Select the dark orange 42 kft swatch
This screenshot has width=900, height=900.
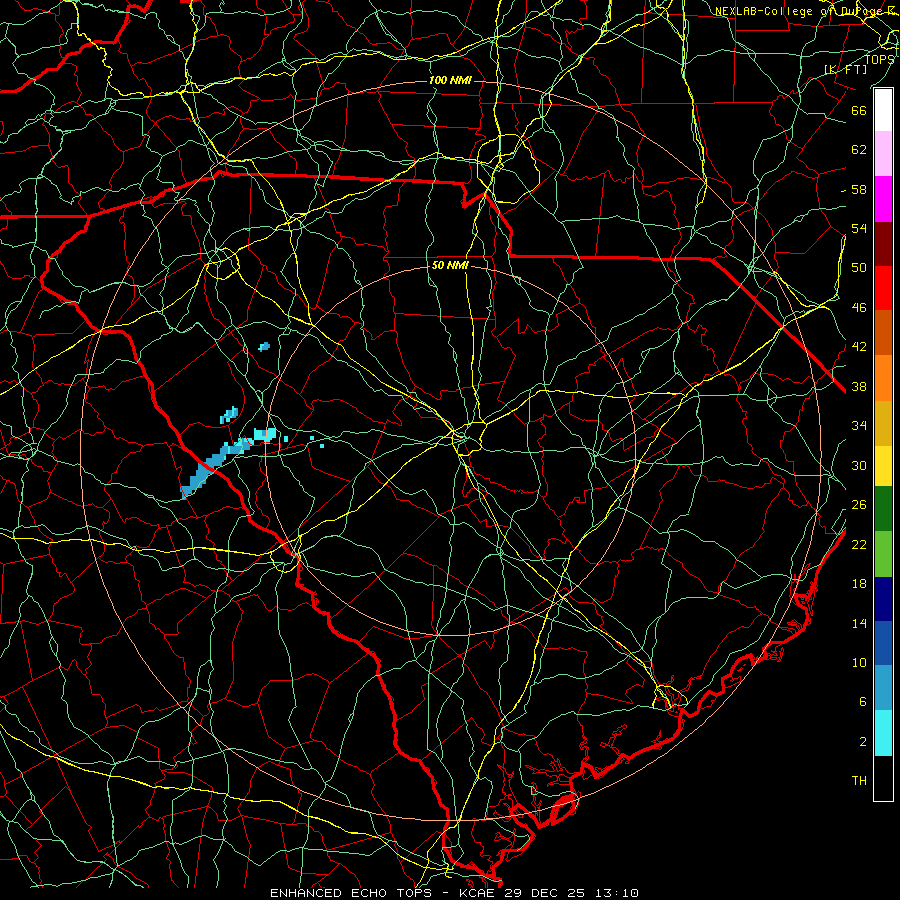click(883, 332)
